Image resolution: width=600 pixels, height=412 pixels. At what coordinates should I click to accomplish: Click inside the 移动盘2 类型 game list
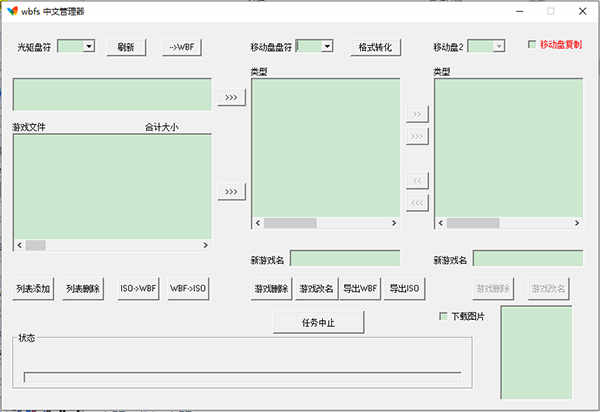click(x=509, y=148)
